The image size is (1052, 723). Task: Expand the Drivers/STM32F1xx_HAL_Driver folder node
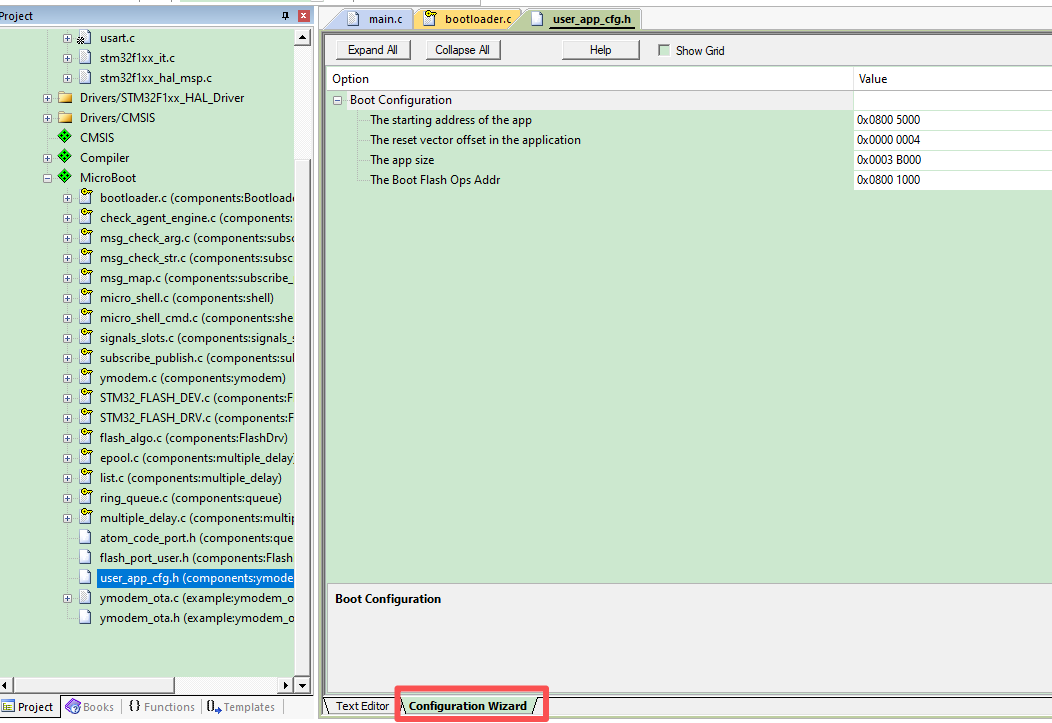48,99
